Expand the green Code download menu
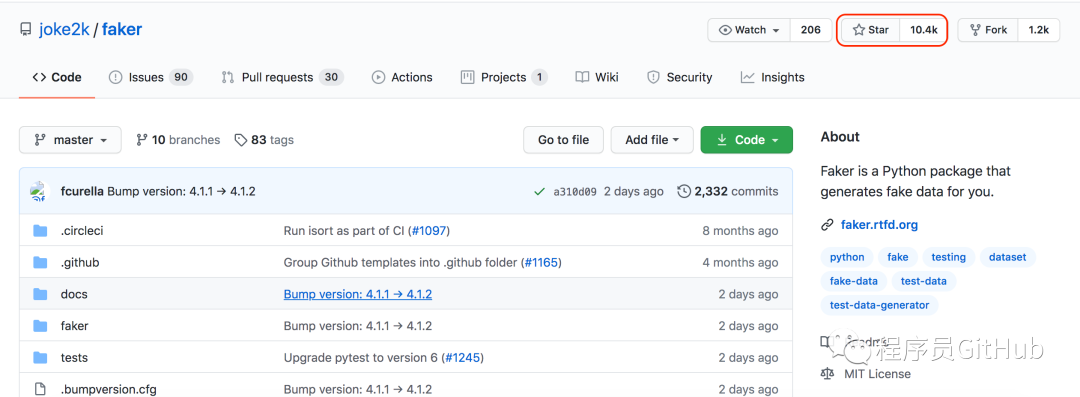 (x=747, y=140)
